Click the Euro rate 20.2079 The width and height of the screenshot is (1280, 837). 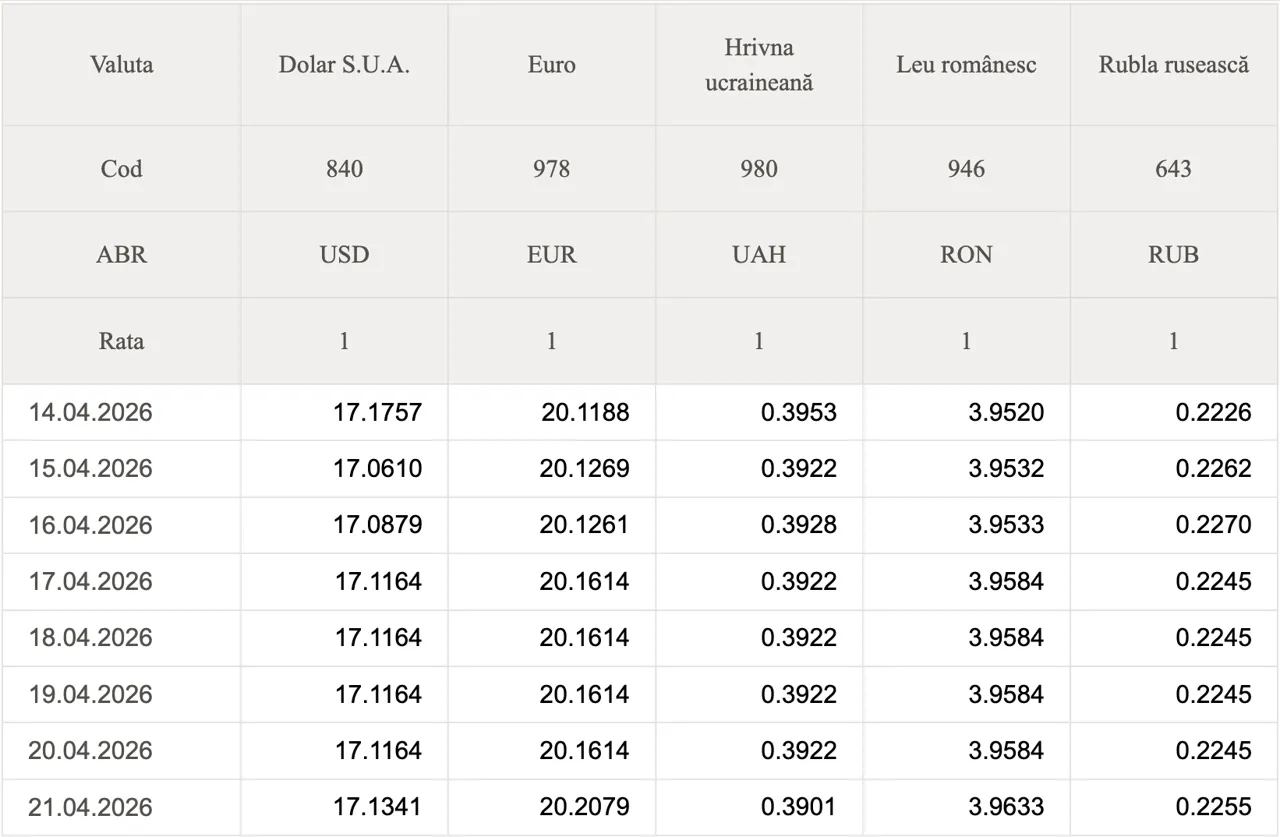pos(584,807)
